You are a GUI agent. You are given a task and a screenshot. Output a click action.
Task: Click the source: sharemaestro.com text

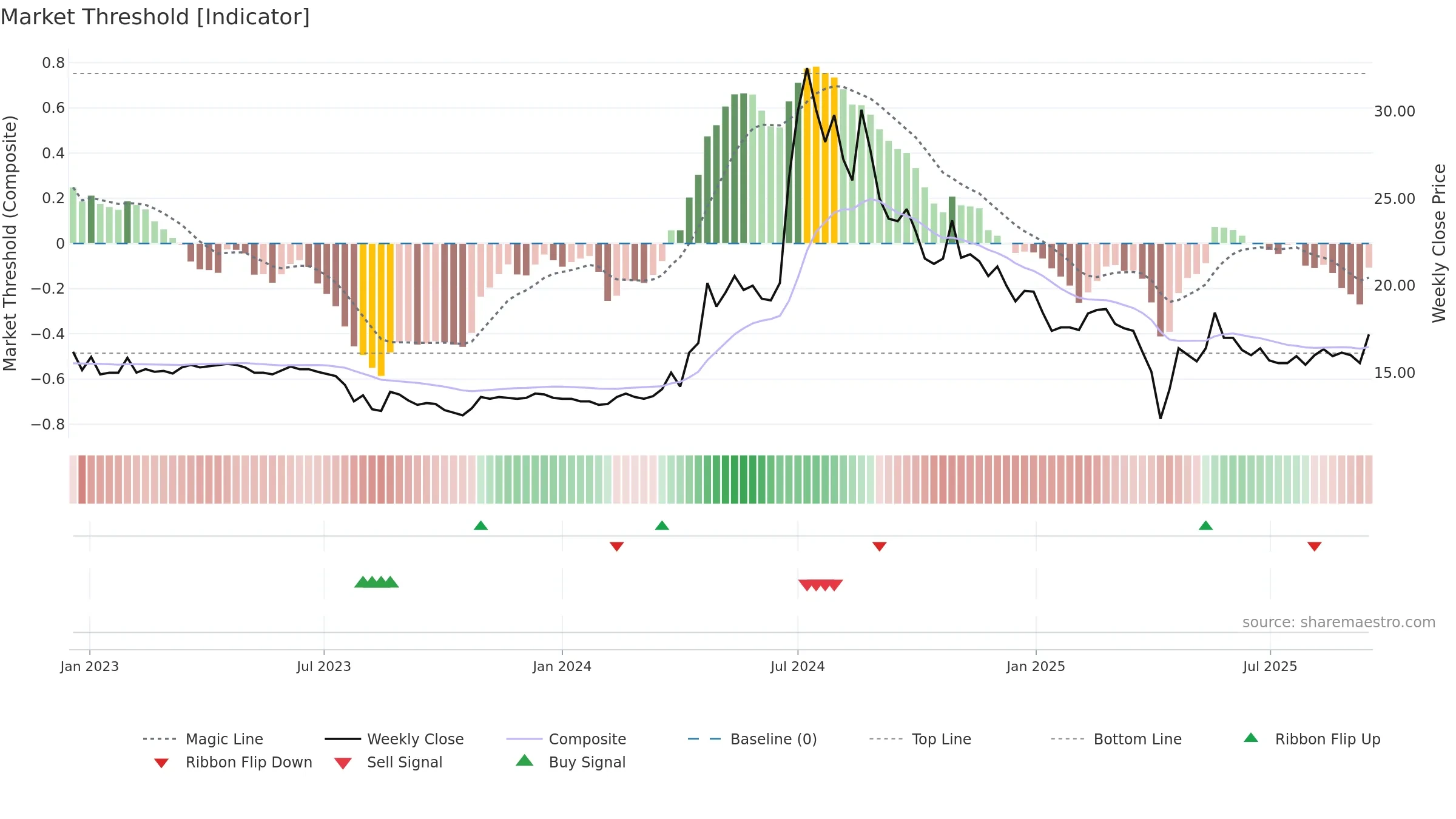click(x=1339, y=622)
